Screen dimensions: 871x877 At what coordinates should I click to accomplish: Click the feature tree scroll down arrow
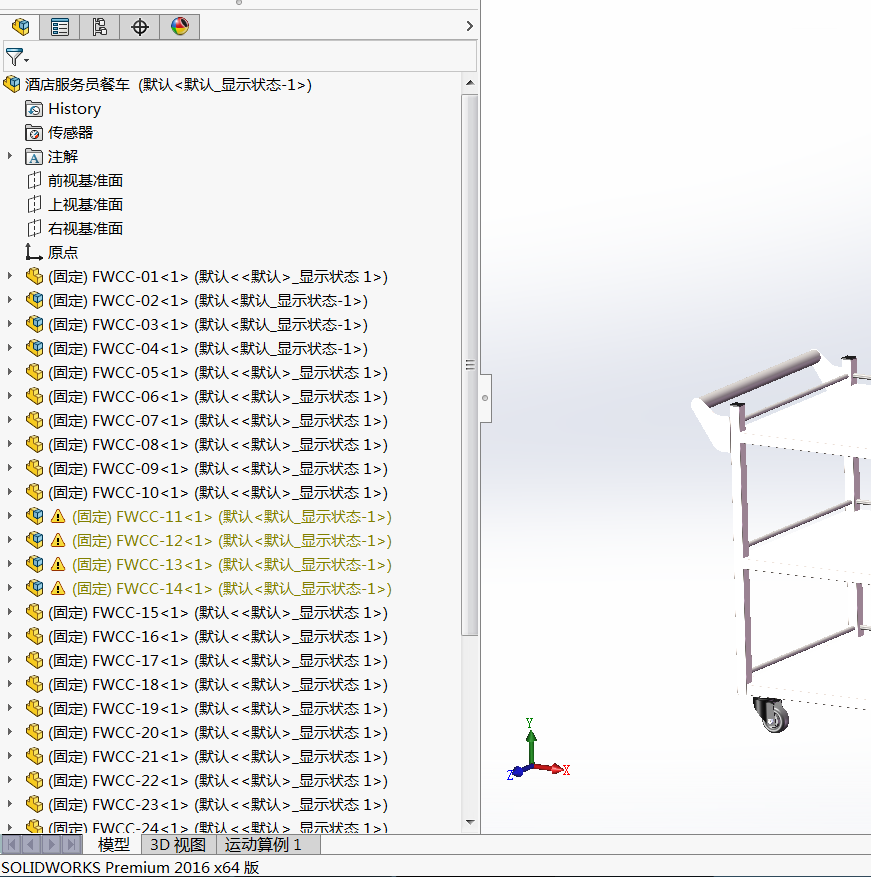470,822
